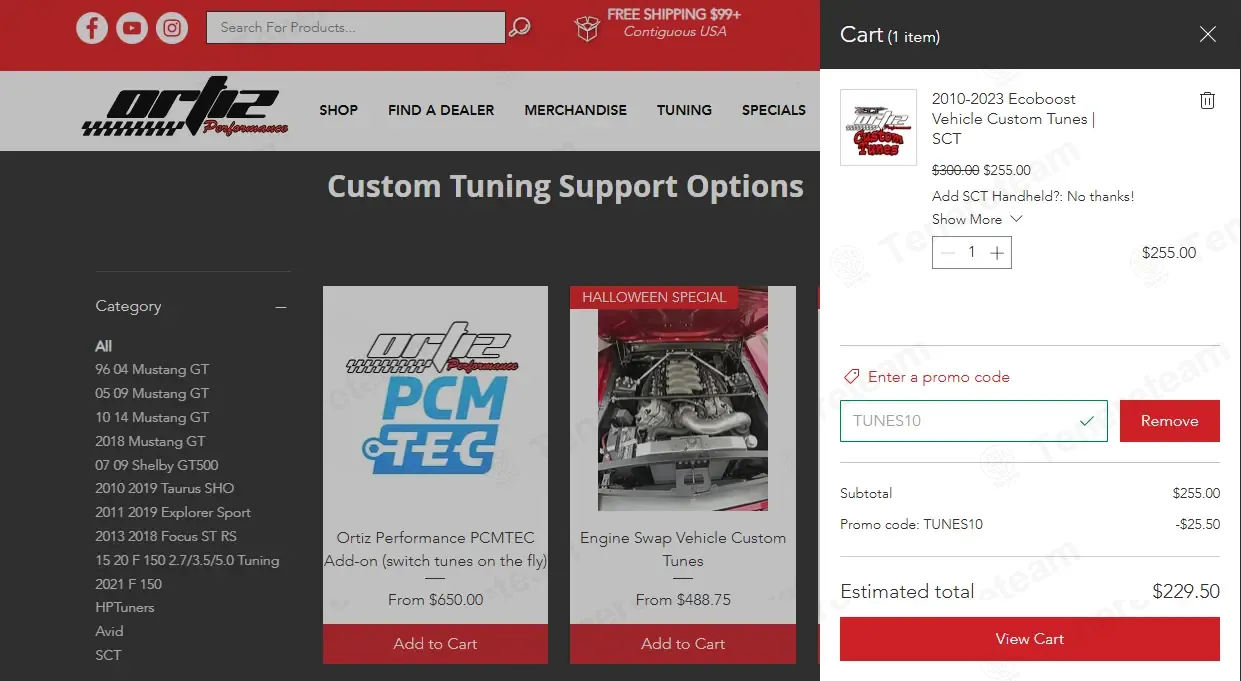Click the promo code tag icon
Screen dimensions: 1241x681
(851, 377)
